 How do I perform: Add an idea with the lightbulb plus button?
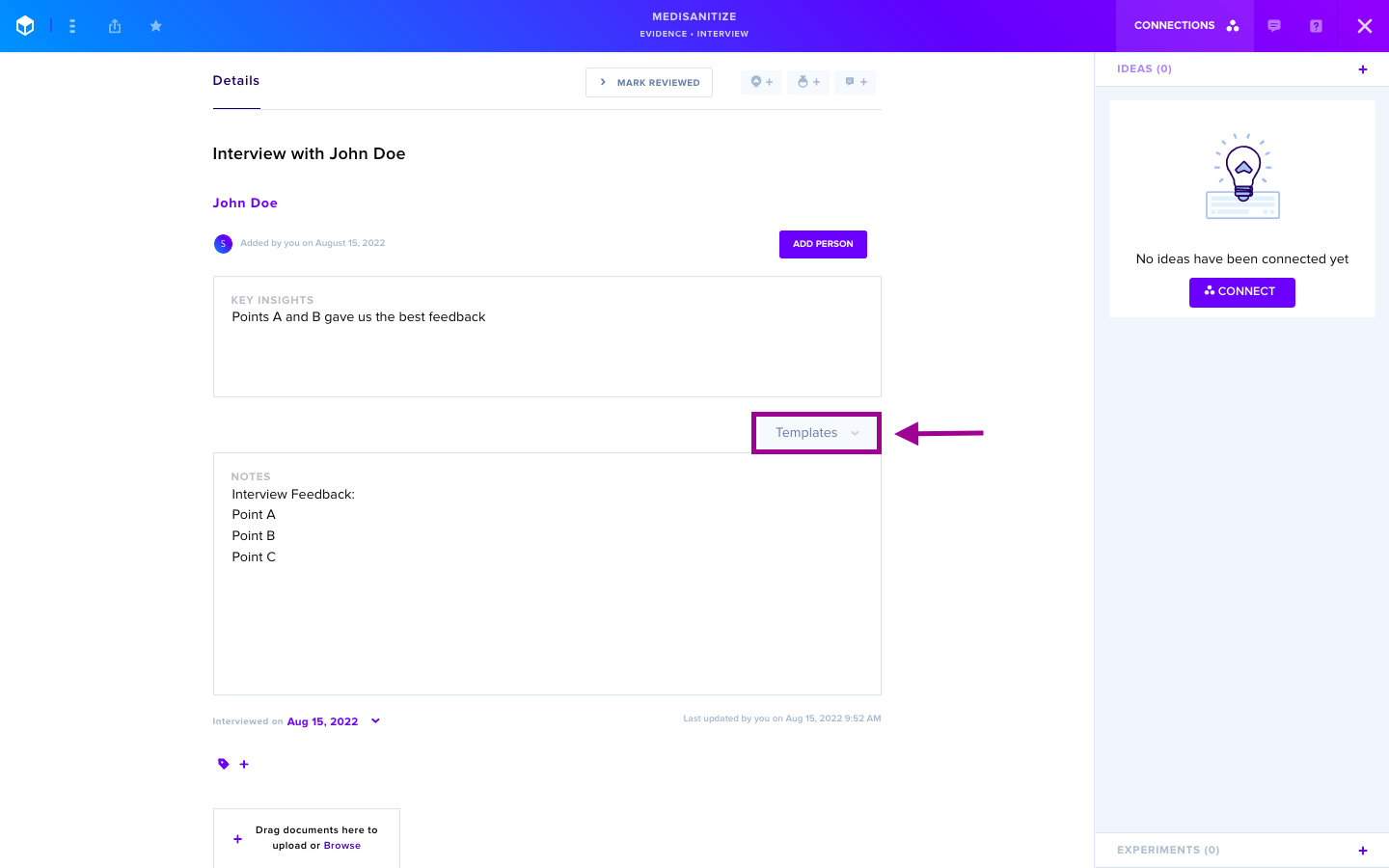(762, 82)
